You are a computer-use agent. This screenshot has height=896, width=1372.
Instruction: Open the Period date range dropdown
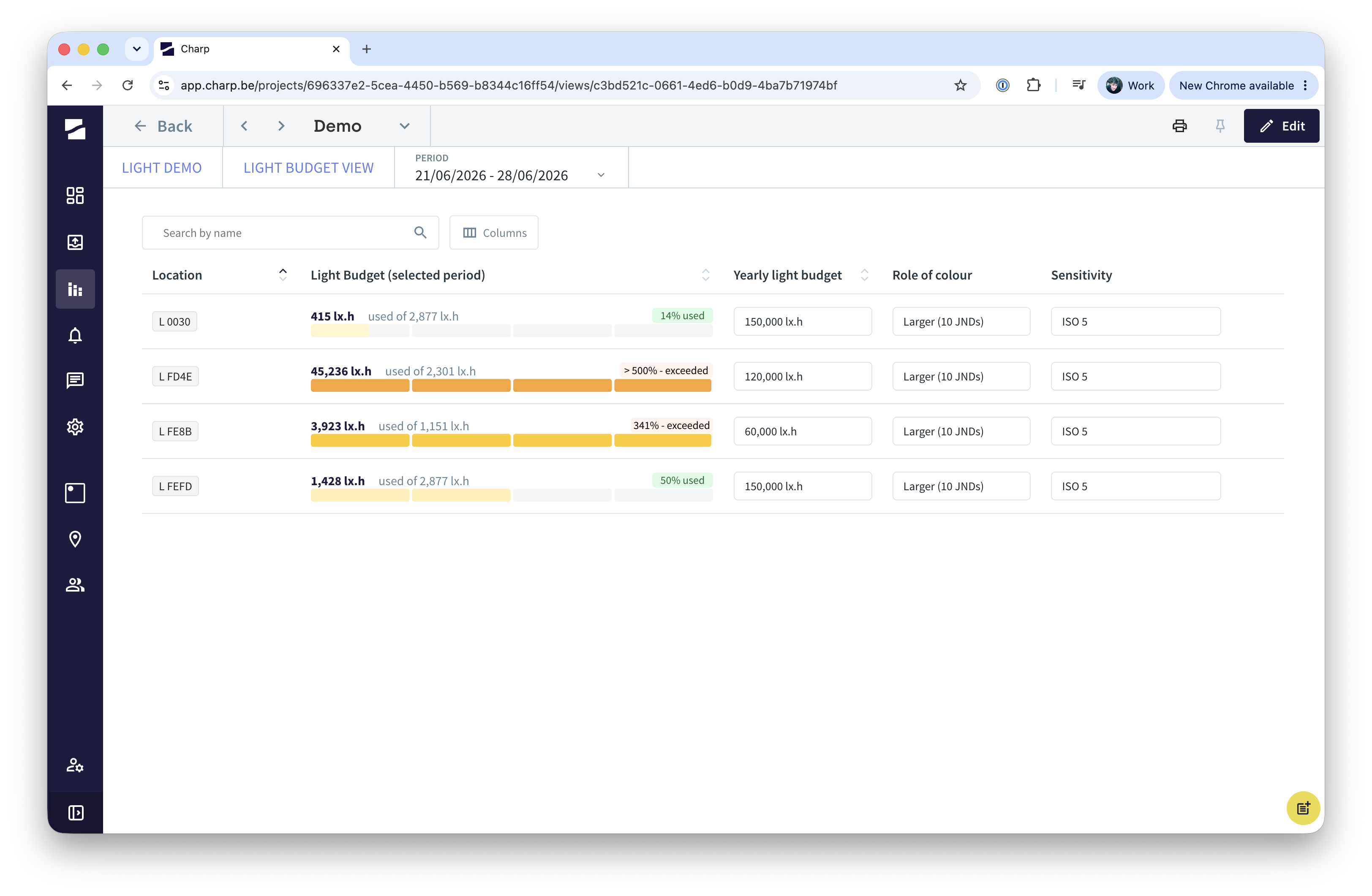[x=511, y=168]
